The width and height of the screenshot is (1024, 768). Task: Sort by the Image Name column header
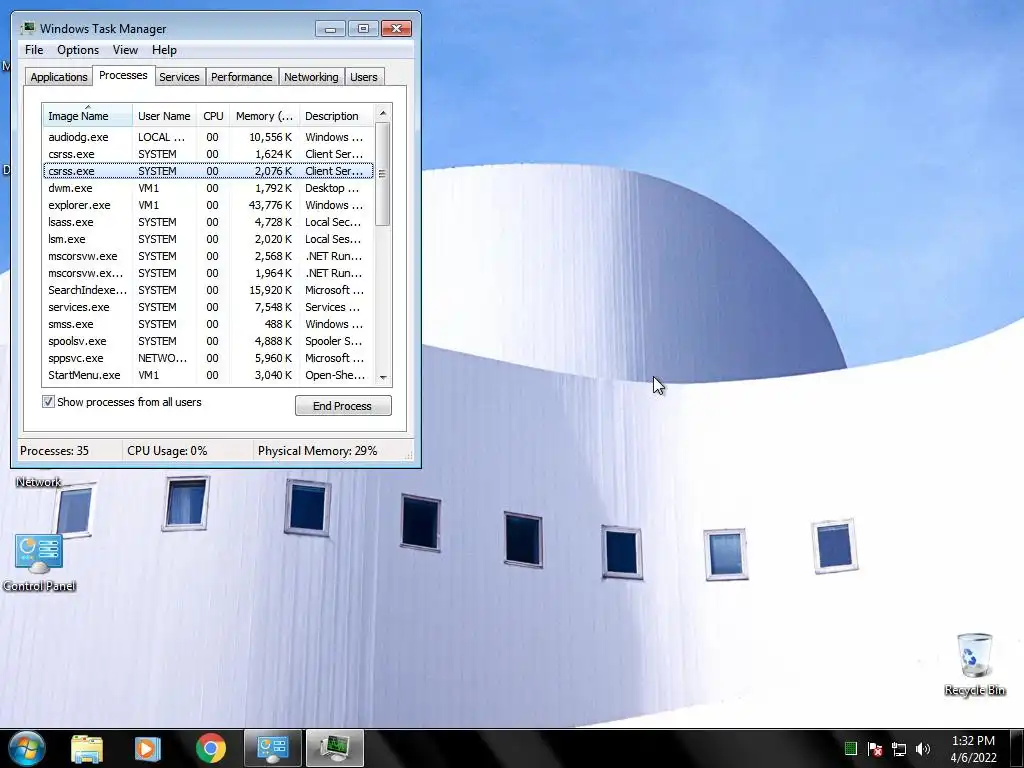point(88,116)
